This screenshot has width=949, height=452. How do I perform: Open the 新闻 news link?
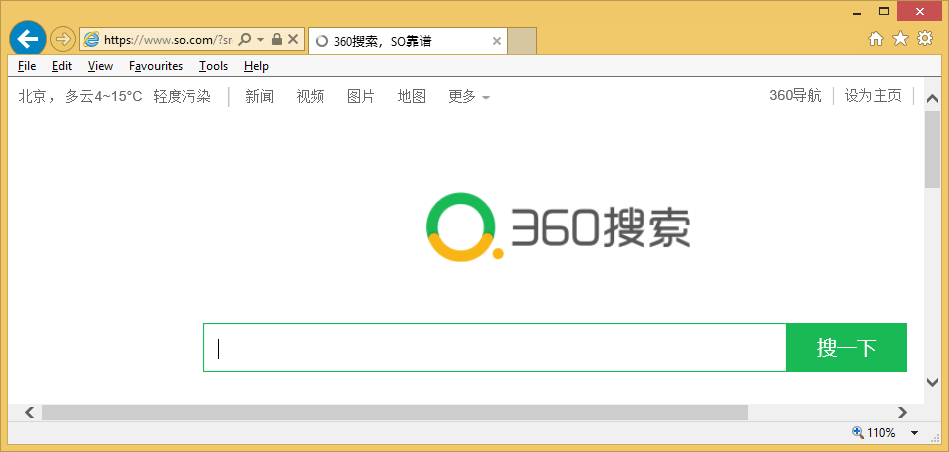pos(260,96)
